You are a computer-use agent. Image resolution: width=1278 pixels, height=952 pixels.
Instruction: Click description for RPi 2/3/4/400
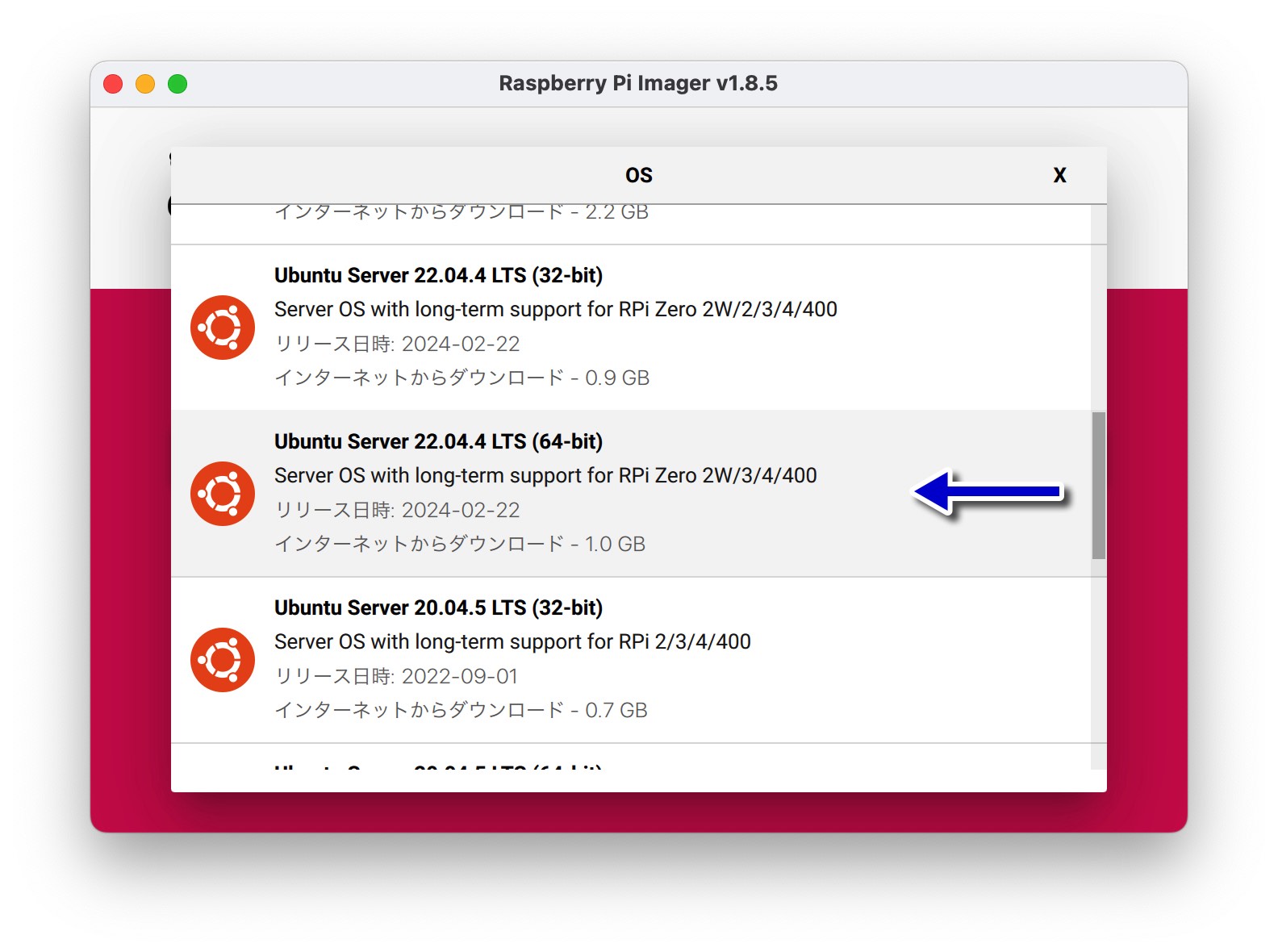pos(512,641)
